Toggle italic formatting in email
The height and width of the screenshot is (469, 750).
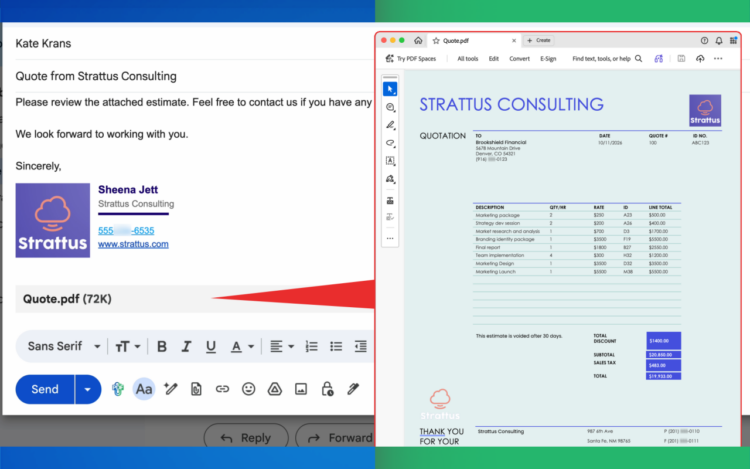pyautogui.click(x=186, y=347)
